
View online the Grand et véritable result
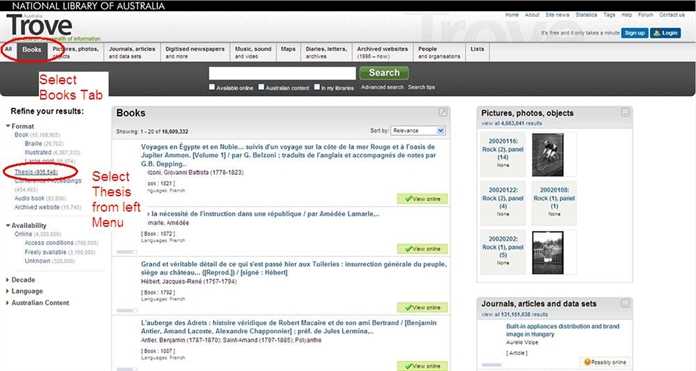pos(422,308)
